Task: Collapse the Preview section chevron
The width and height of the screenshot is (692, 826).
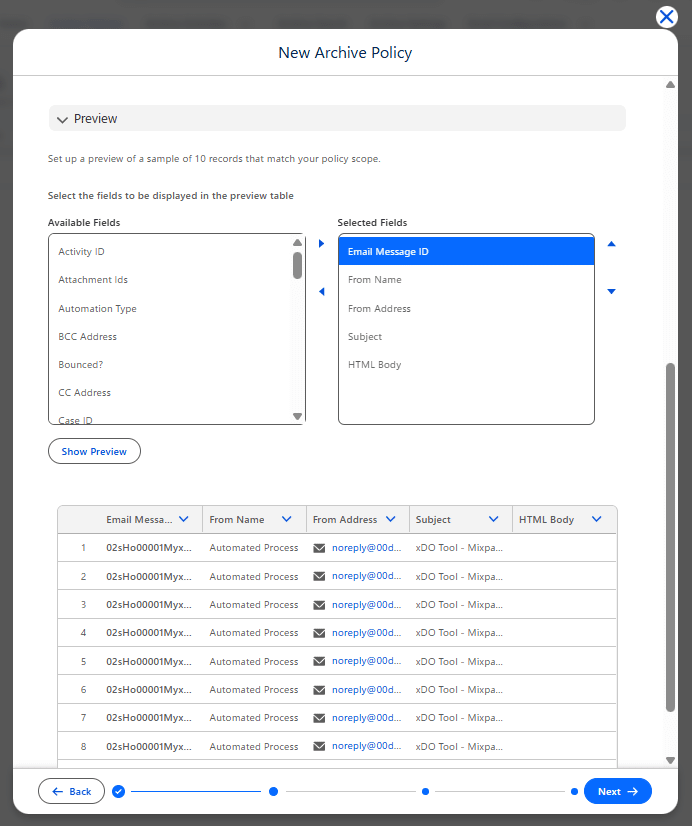Action: click(62, 120)
